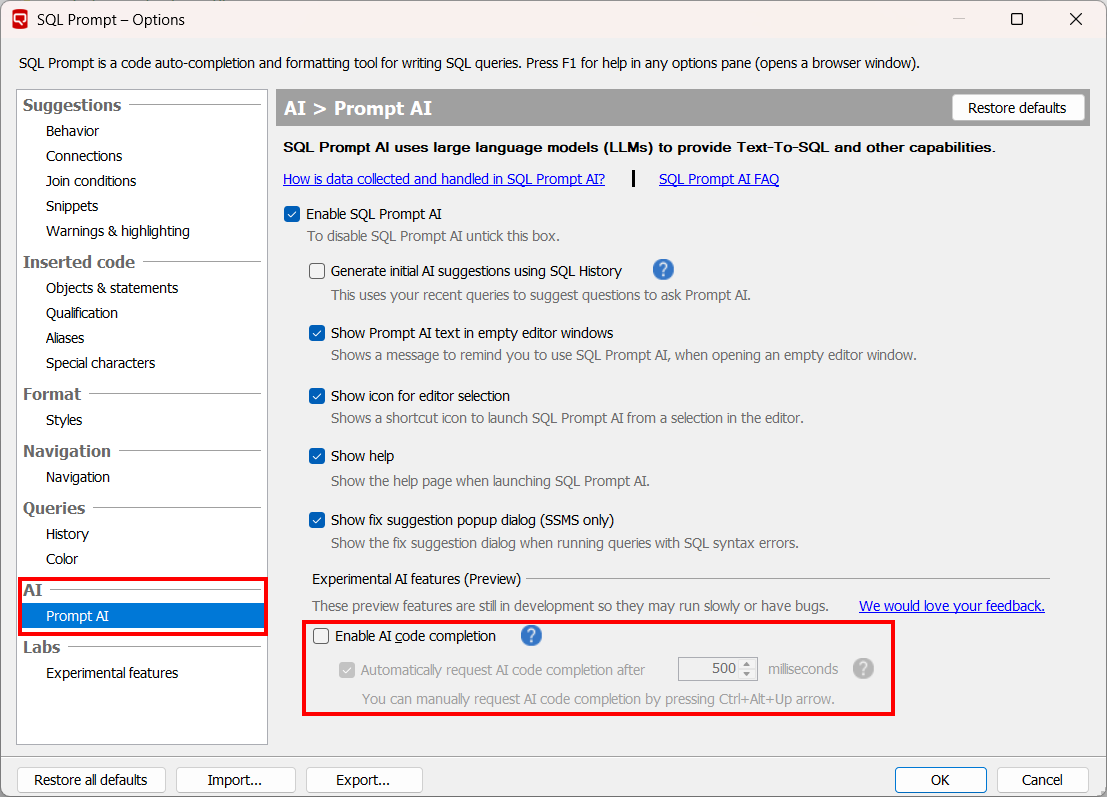Click We would love your feedback link
Viewport: 1107px width, 797px height.
[951, 606]
